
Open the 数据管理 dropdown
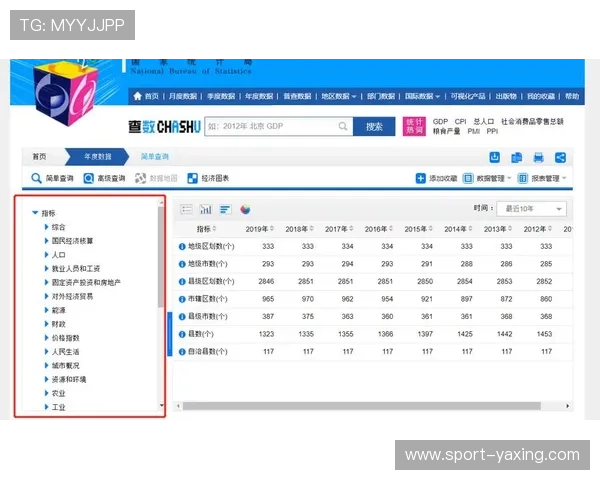point(487,178)
